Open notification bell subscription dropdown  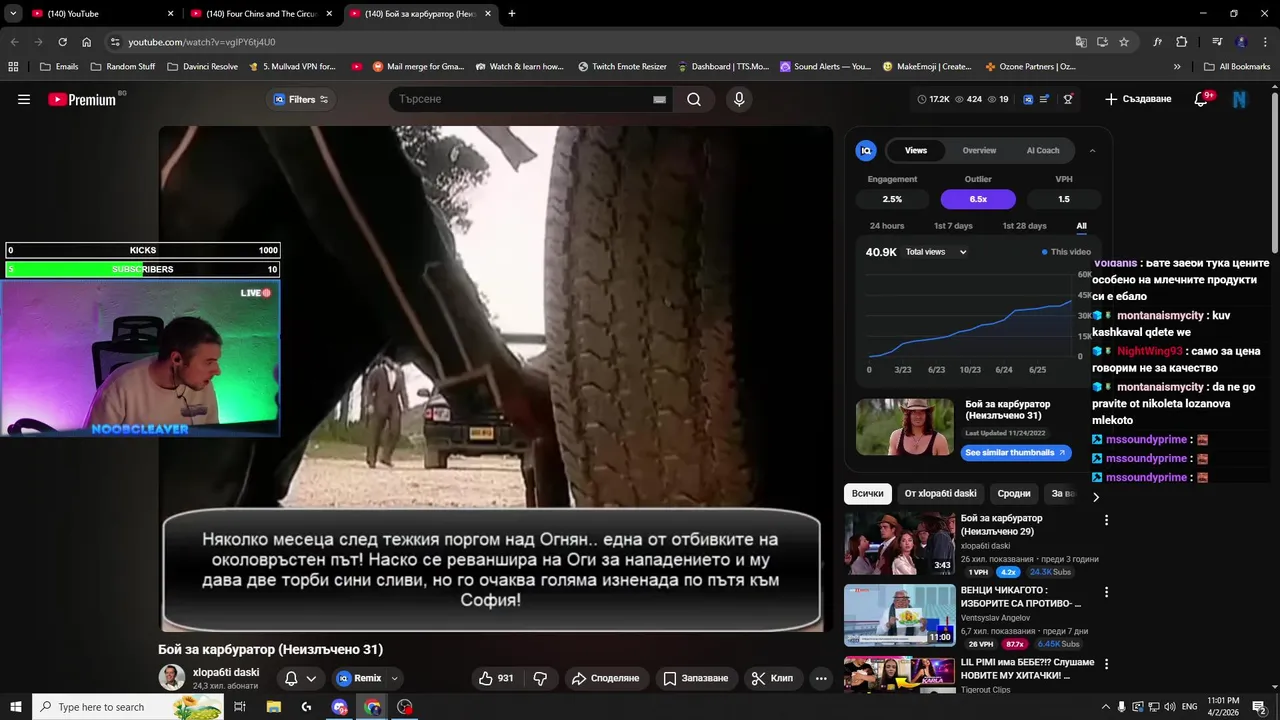300,678
